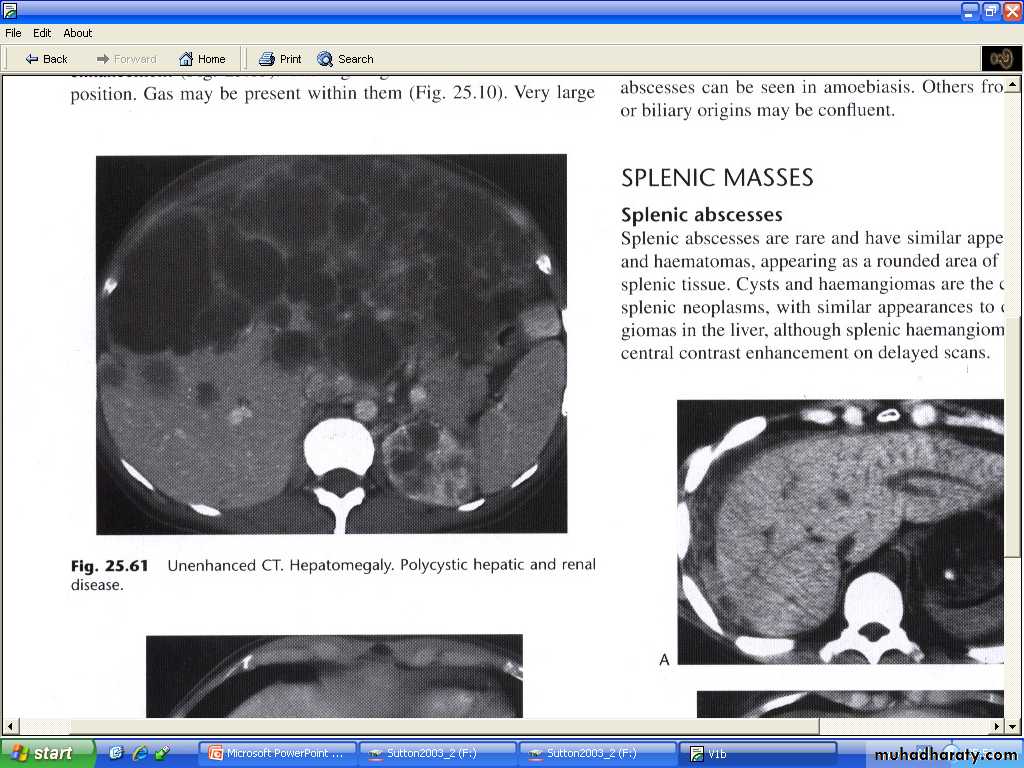This screenshot has height=768, width=1024.
Task: Click the logo icon at toolbar right
Action: [x=1000, y=58]
